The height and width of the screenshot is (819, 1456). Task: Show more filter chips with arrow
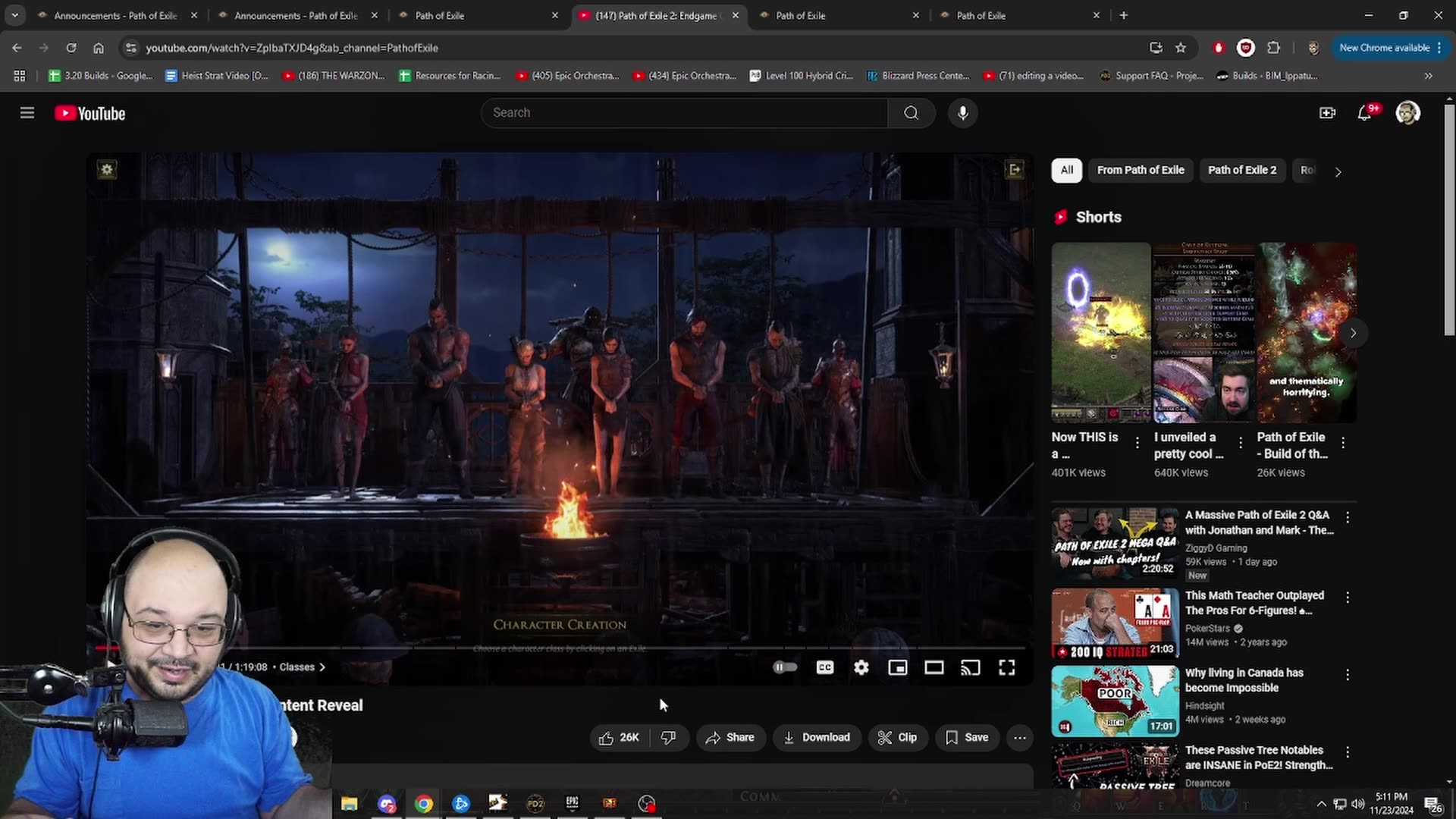click(1338, 171)
